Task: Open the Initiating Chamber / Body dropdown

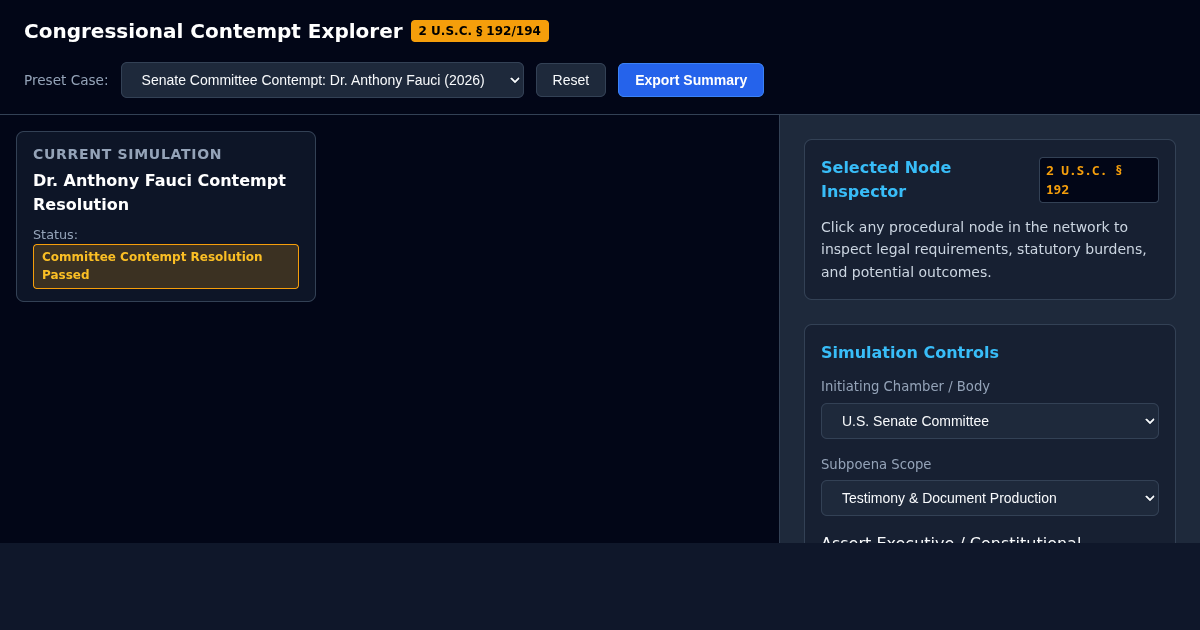Action: coord(990,421)
